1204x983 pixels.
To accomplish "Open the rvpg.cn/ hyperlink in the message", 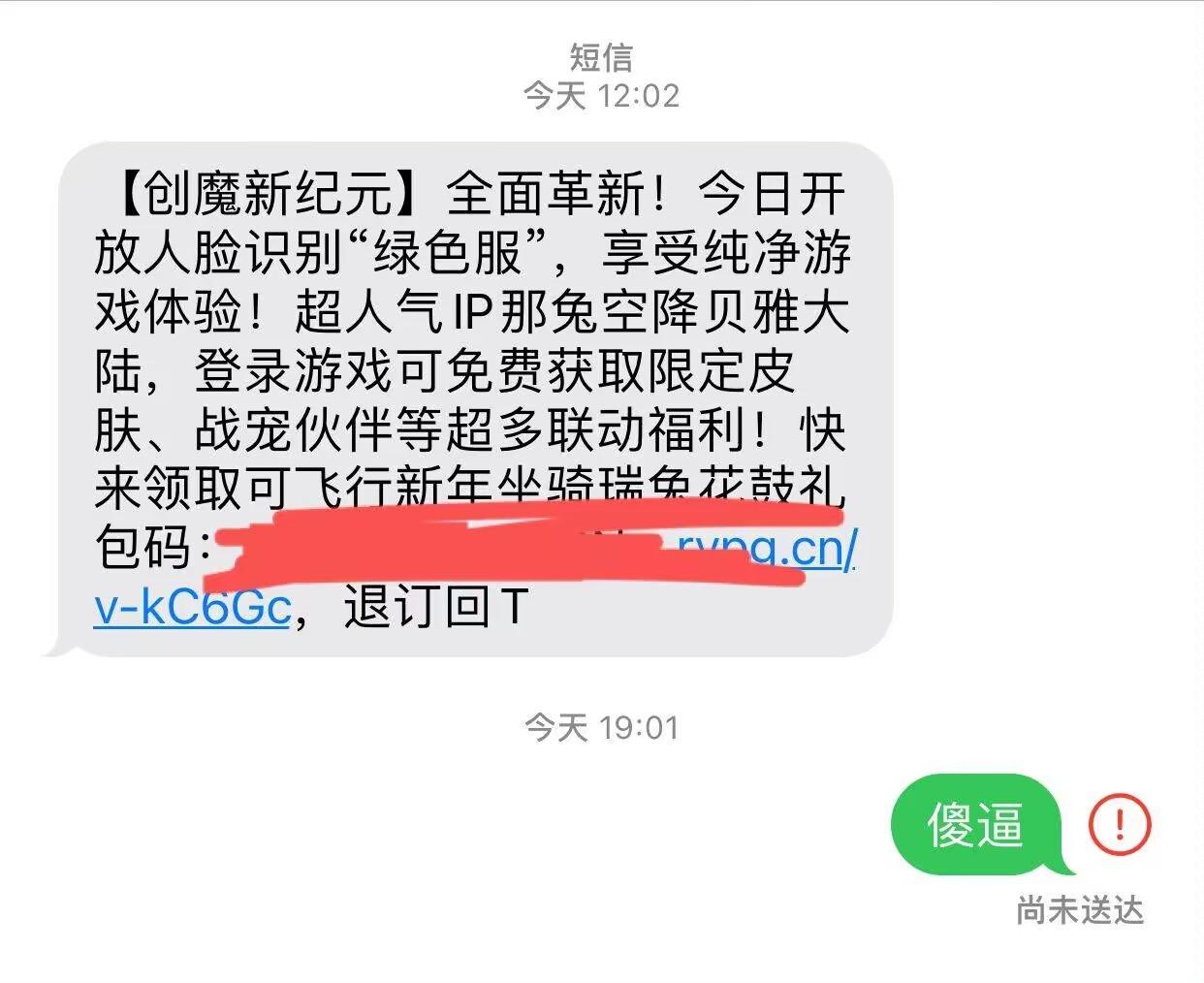I will point(766,550).
